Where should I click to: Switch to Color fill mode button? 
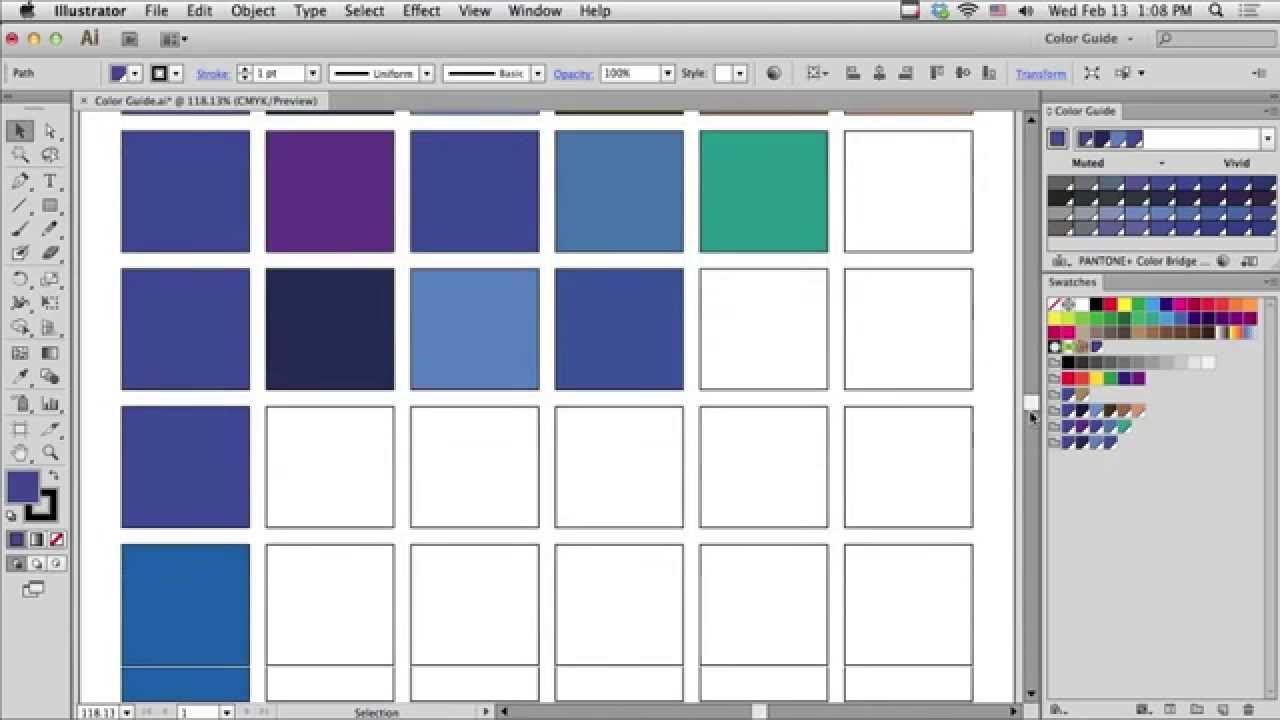[x=17, y=540]
